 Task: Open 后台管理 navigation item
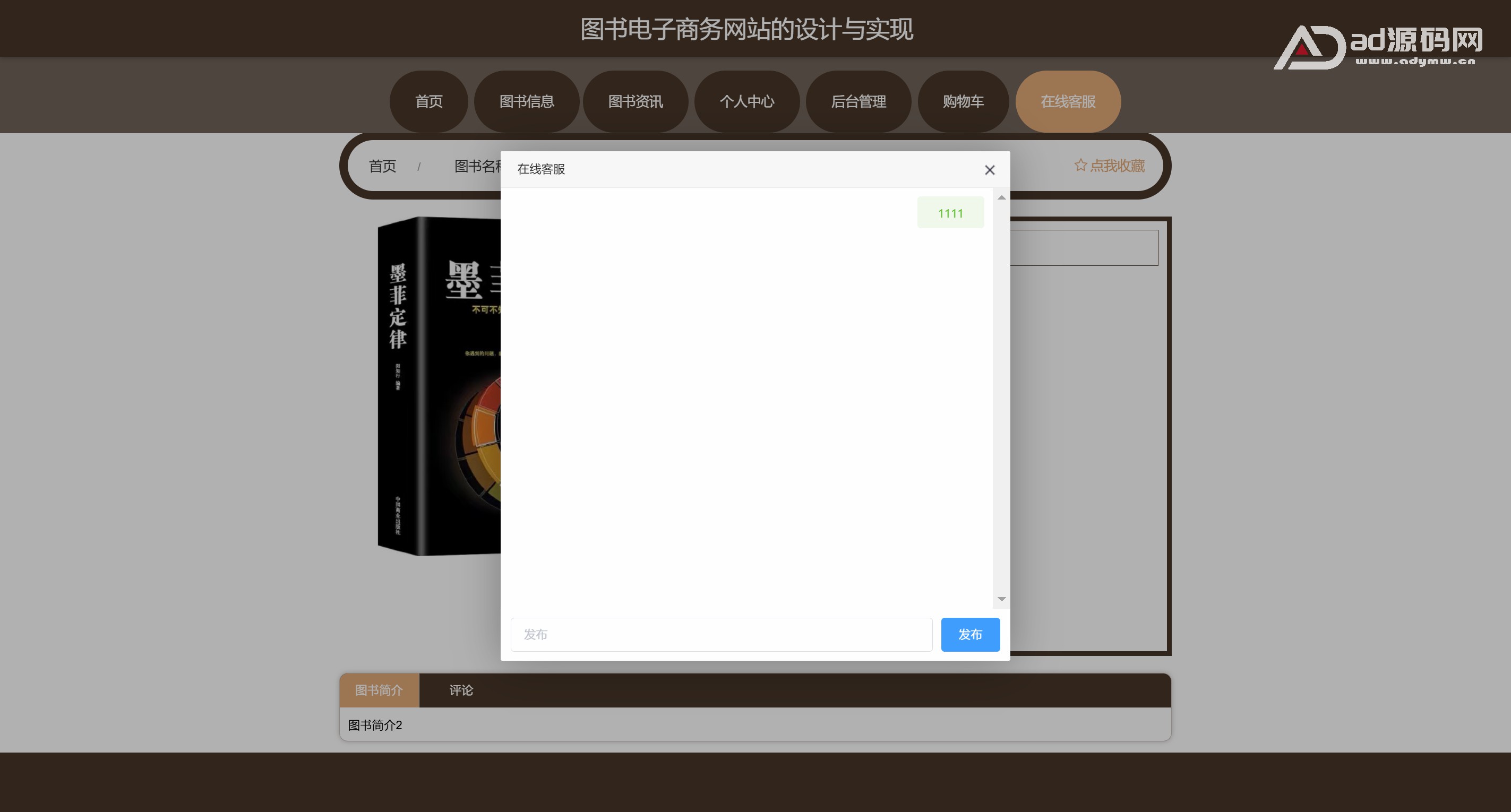pyautogui.click(x=858, y=101)
